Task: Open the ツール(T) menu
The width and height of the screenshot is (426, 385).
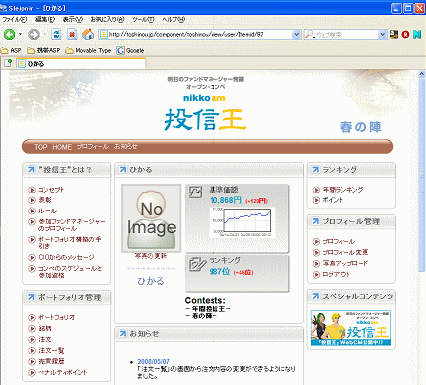Action: point(143,19)
